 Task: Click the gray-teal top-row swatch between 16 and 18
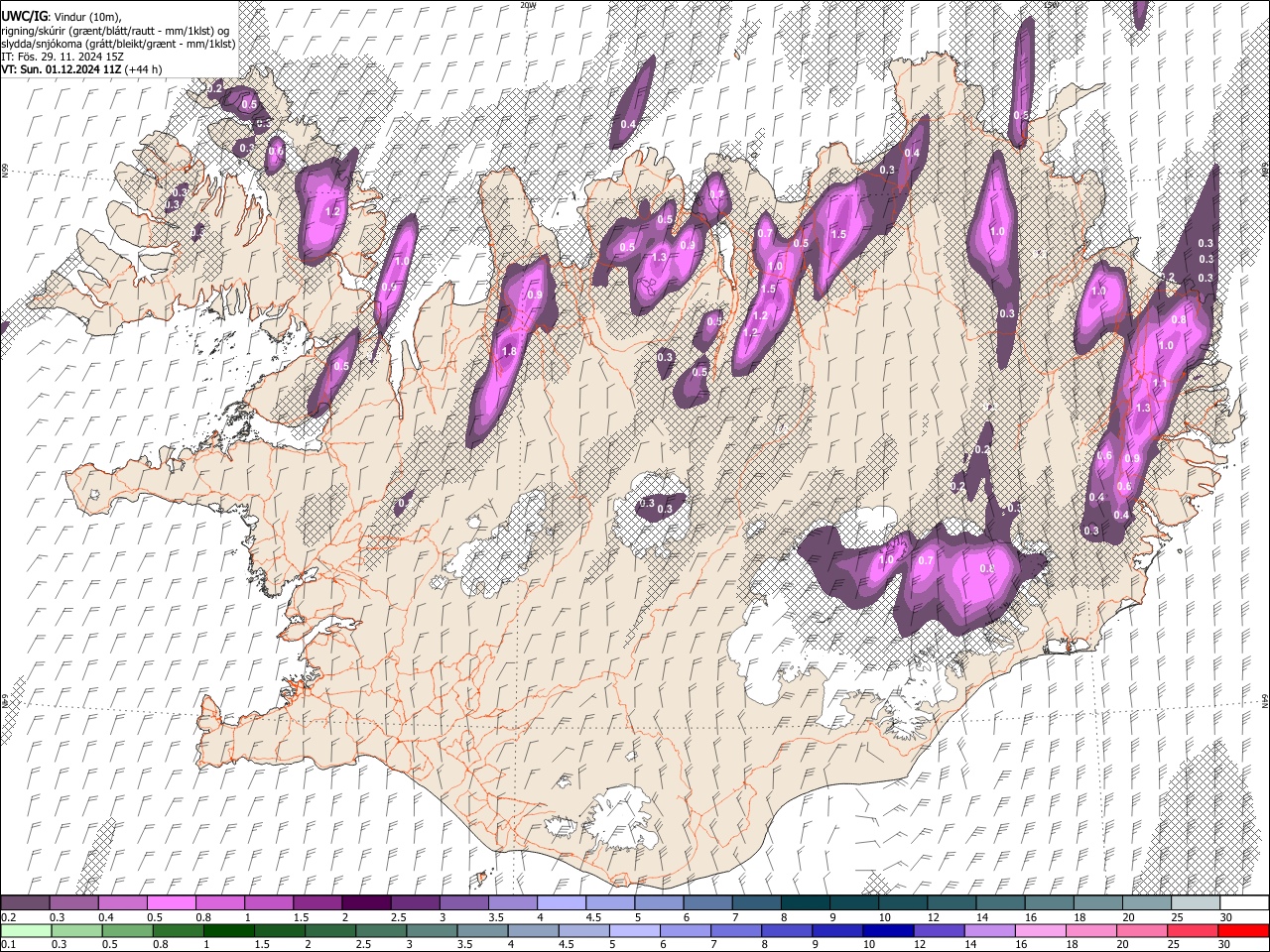pyautogui.click(x=1050, y=902)
